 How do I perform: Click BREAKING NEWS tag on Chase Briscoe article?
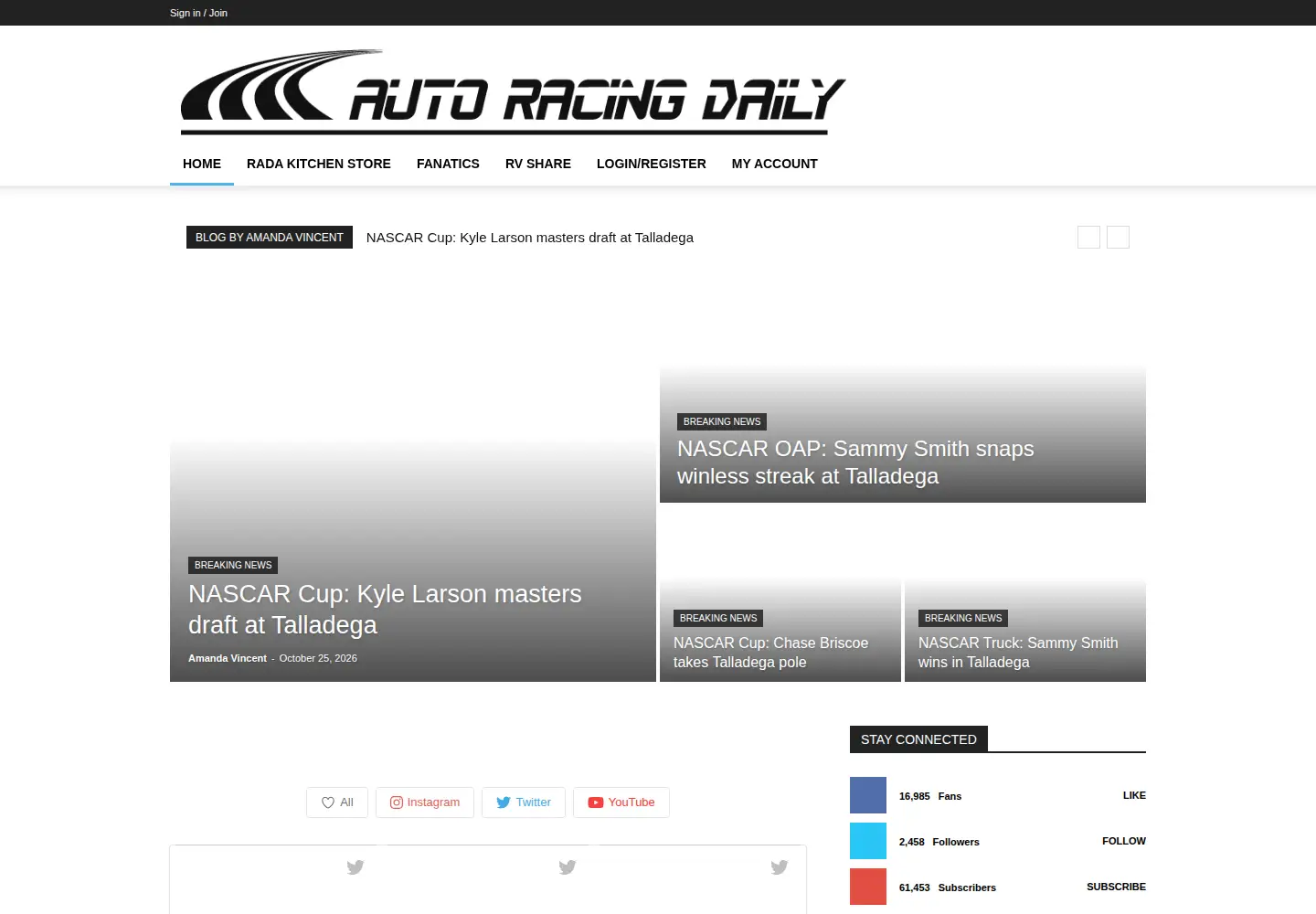click(x=718, y=619)
